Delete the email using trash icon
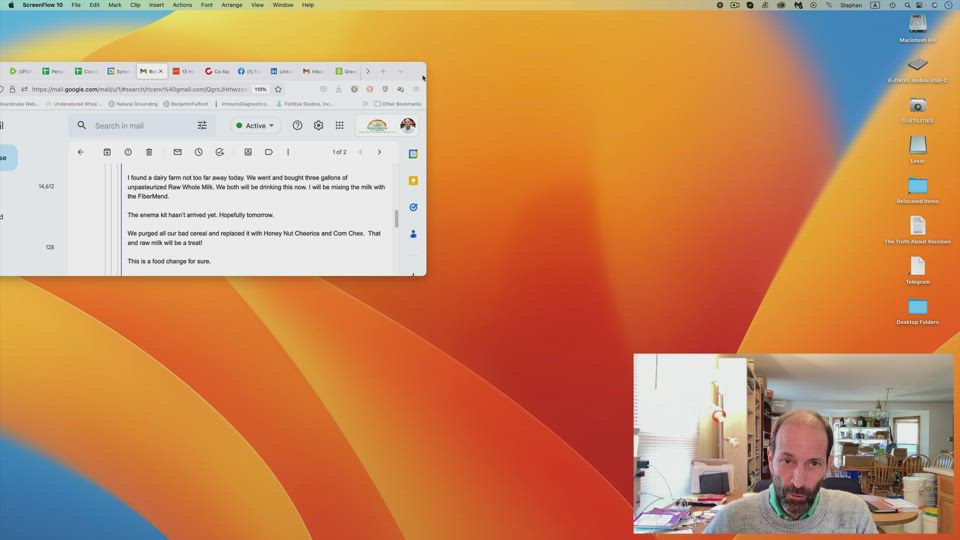Viewport: 960px width, 540px height. (149, 152)
